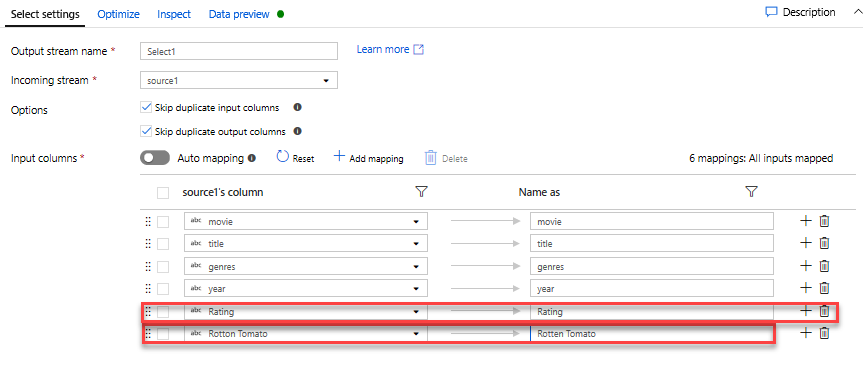Switch to the Inspect tab
863x385 pixels.
[x=174, y=14]
